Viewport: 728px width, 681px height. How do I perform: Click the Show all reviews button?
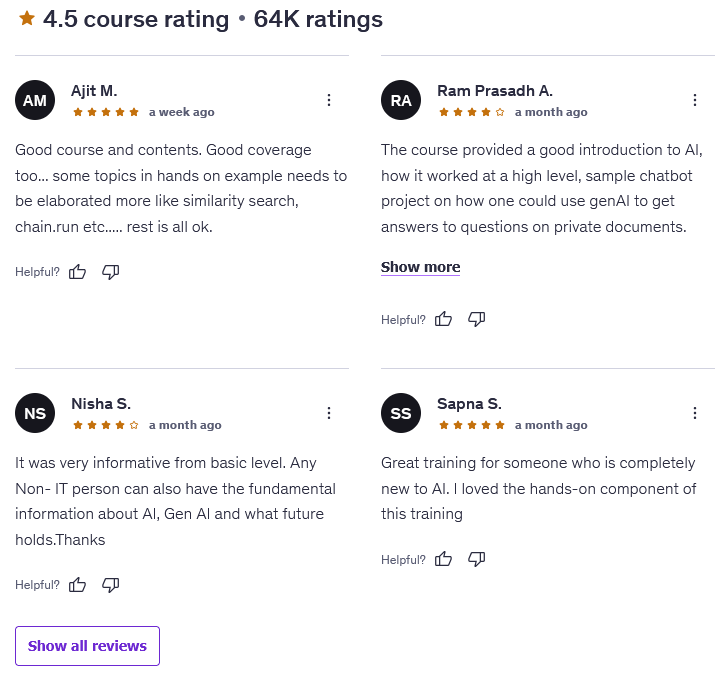click(x=87, y=646)
